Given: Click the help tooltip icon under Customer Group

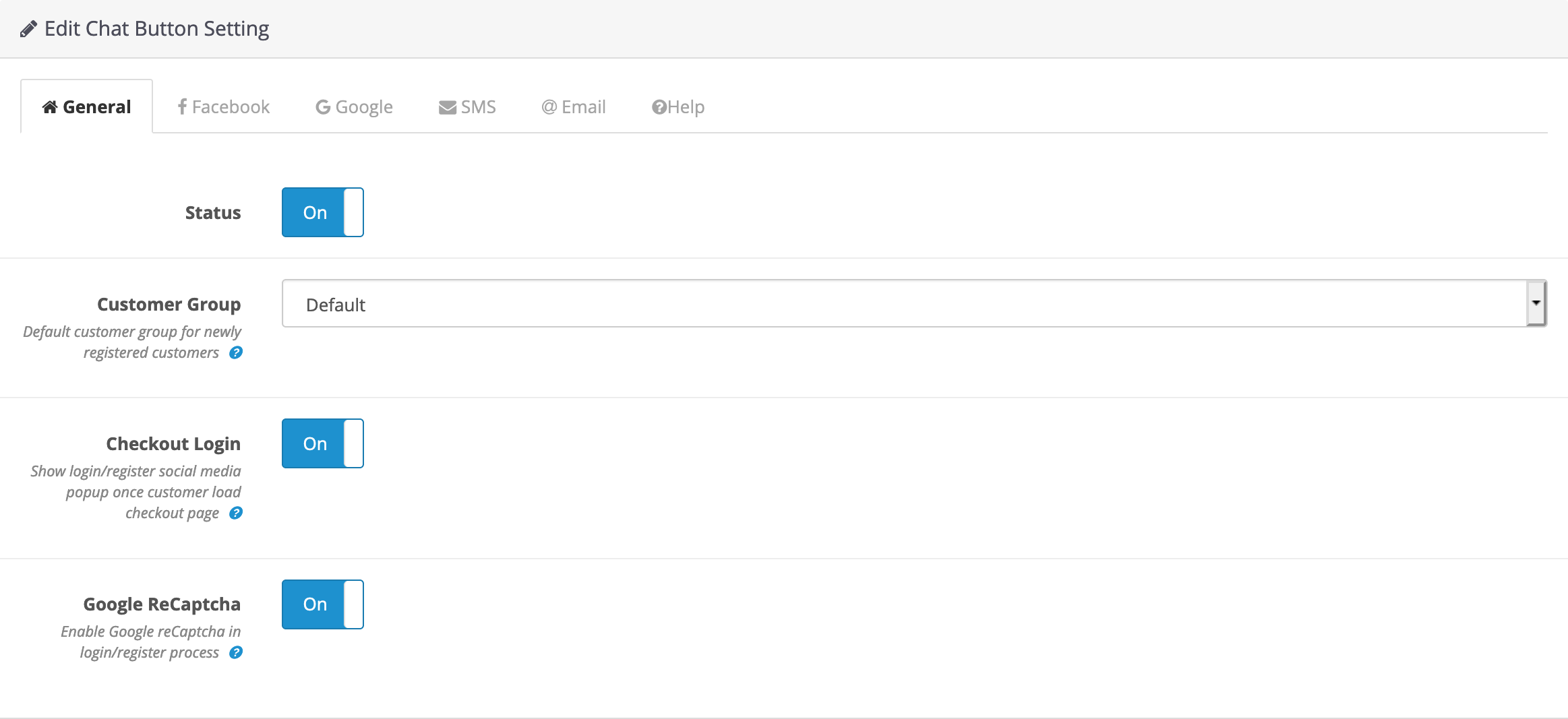Looking at the screenshot, I should 236,352.
